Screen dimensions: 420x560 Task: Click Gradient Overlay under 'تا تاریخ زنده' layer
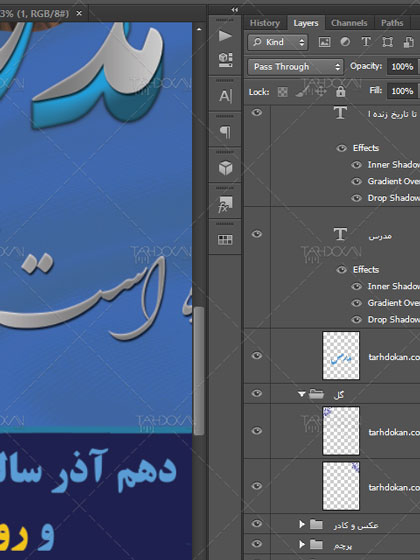(x=394, y=181)
